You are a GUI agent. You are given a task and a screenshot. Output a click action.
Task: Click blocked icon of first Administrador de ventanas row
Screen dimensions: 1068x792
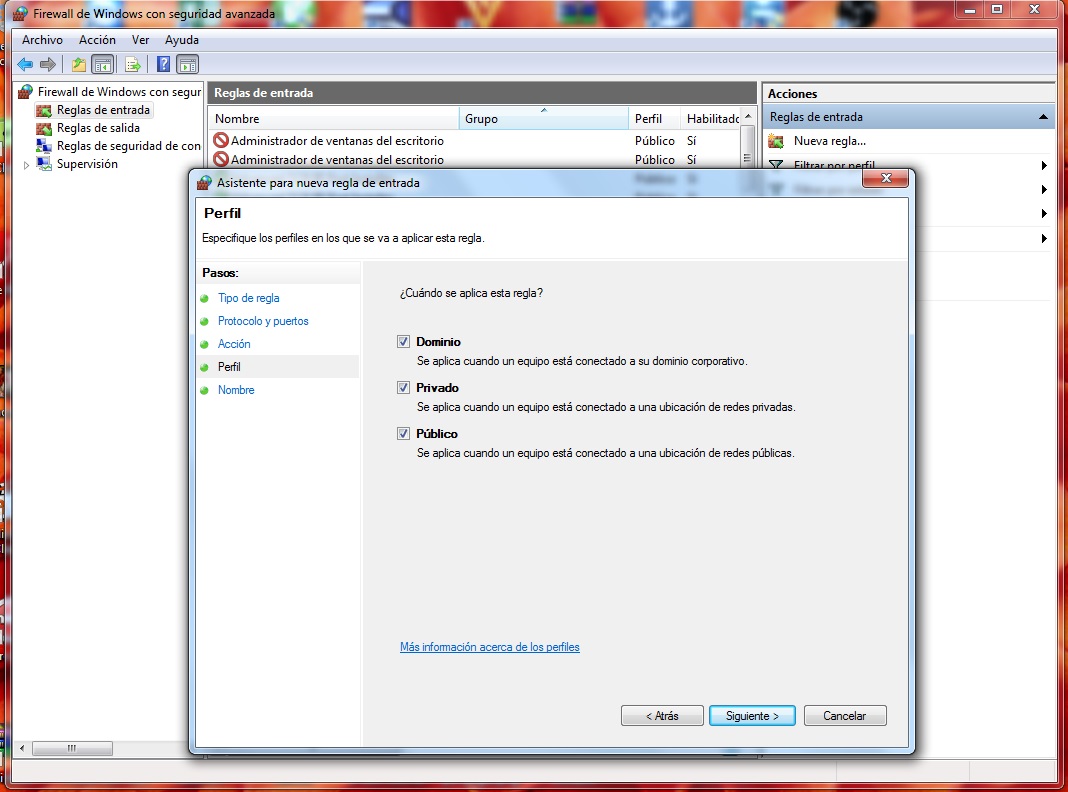[221, 140]
